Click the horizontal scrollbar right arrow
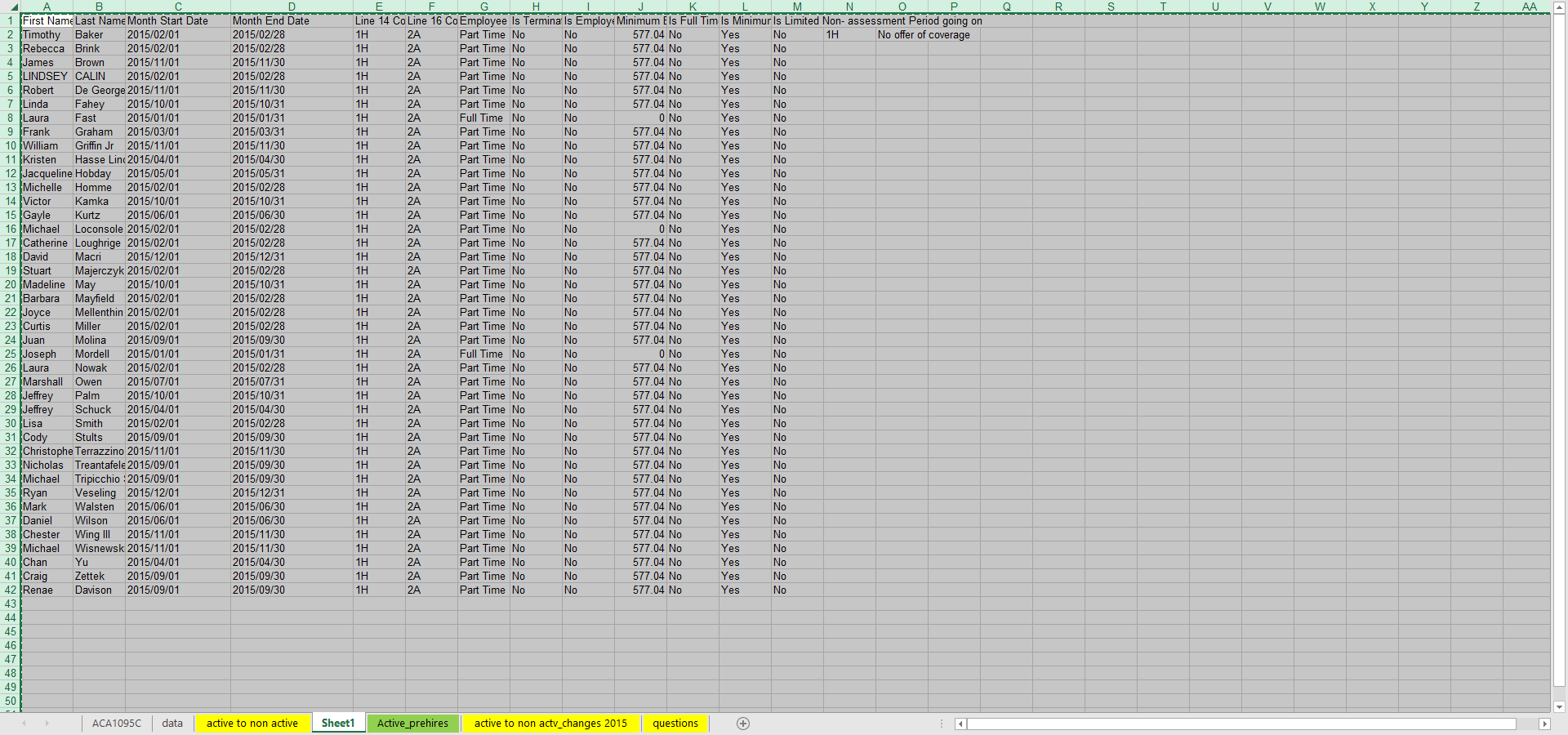Viewport: 1568px width, 735px height. click(1543, 724)
